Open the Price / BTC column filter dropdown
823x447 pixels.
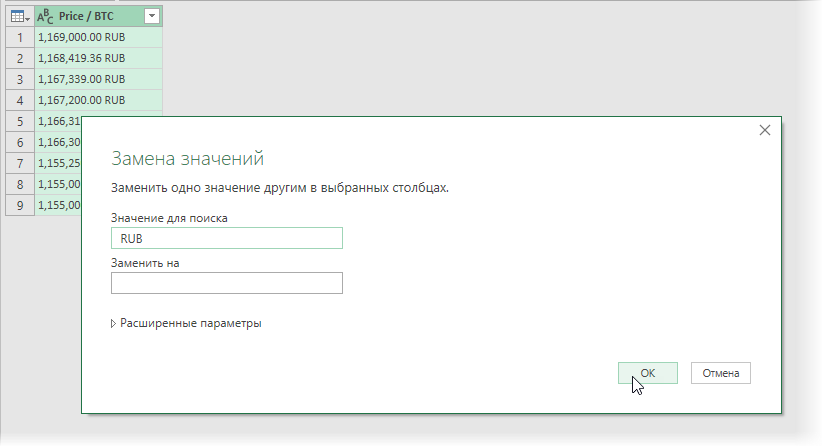(x=152, y=16)
